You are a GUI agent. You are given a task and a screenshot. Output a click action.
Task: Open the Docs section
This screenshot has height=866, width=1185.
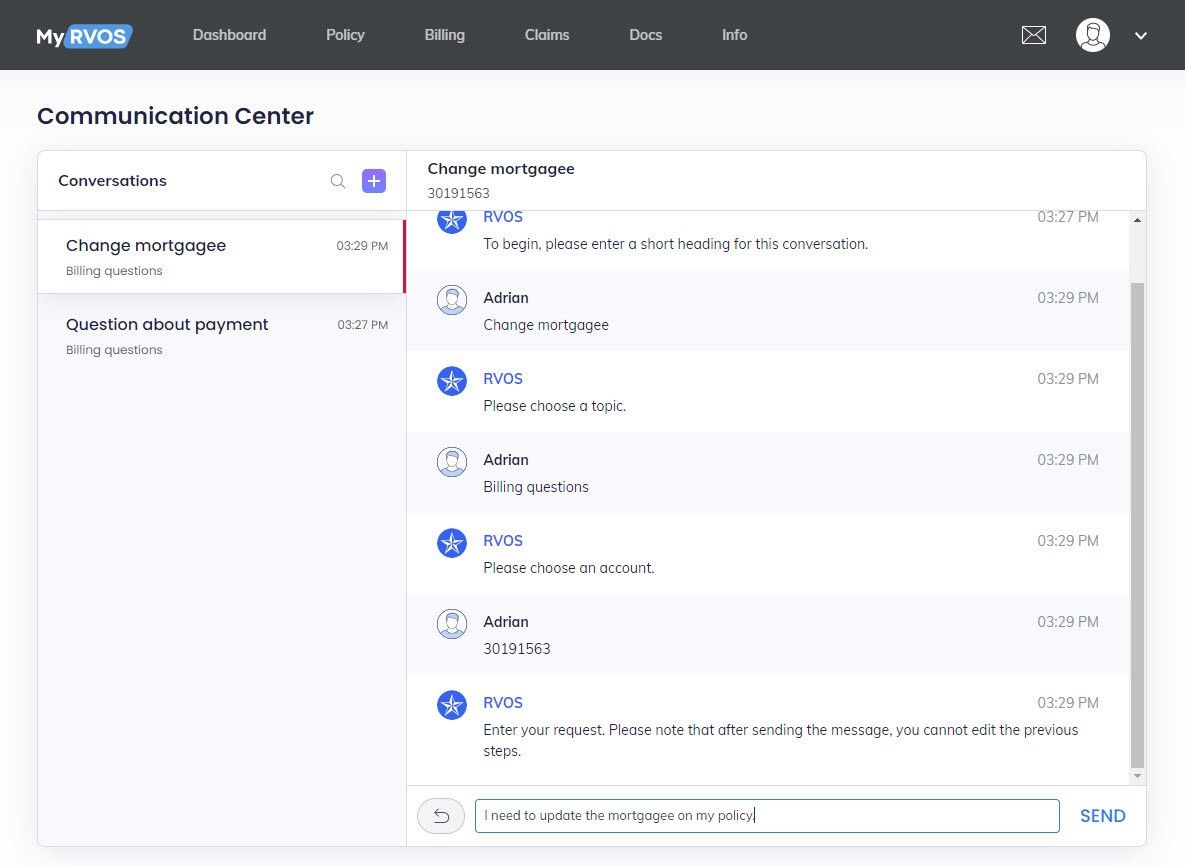pyautogui.click(x=645, y=35)
